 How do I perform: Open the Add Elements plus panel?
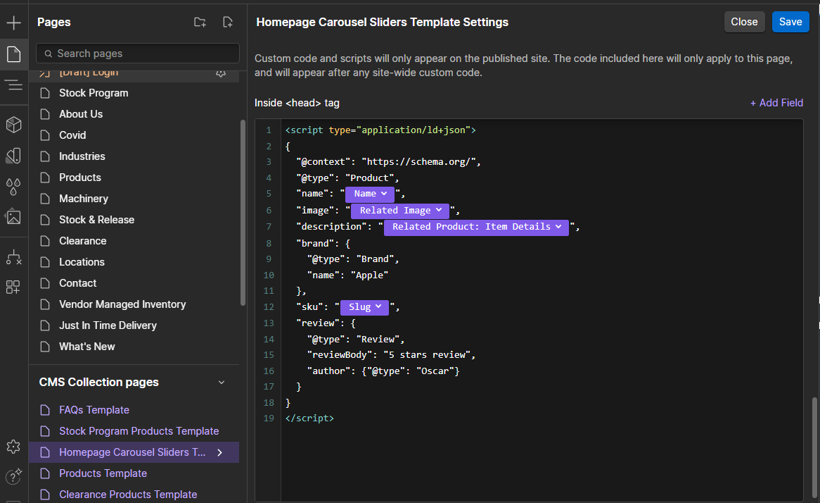[14, 22]
